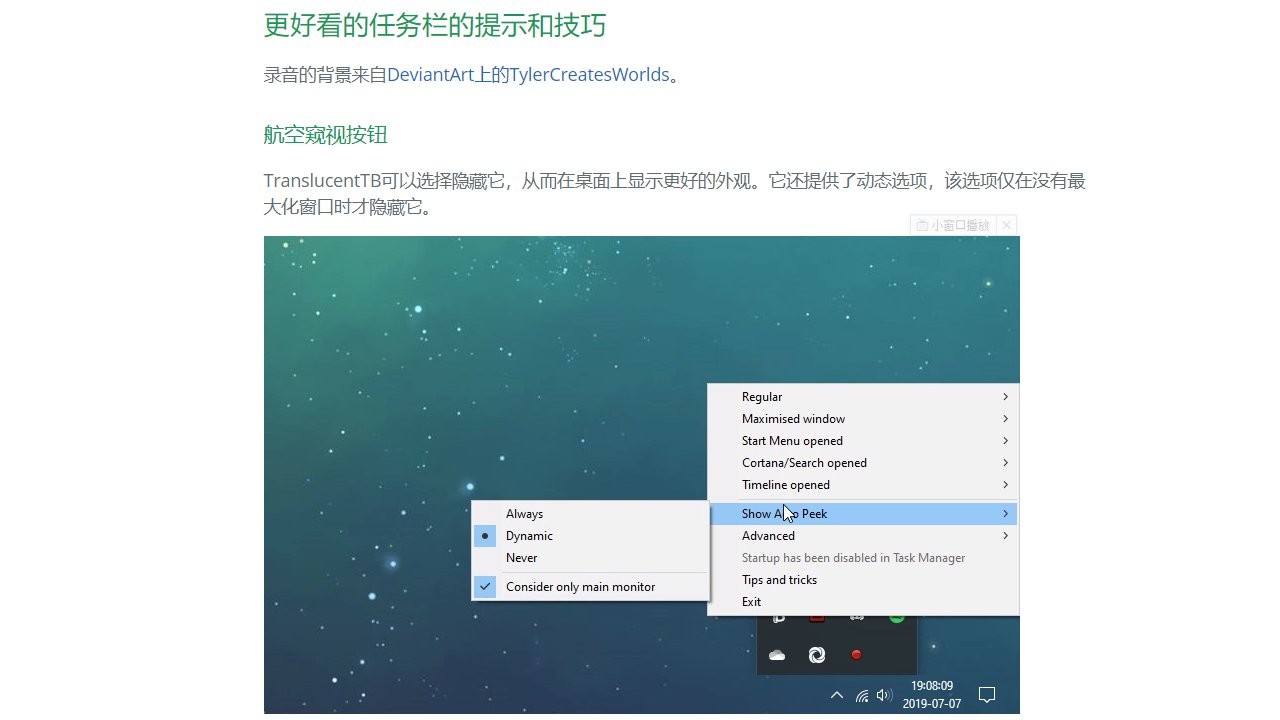Select the Dynamic radio option

coord(590,536)
